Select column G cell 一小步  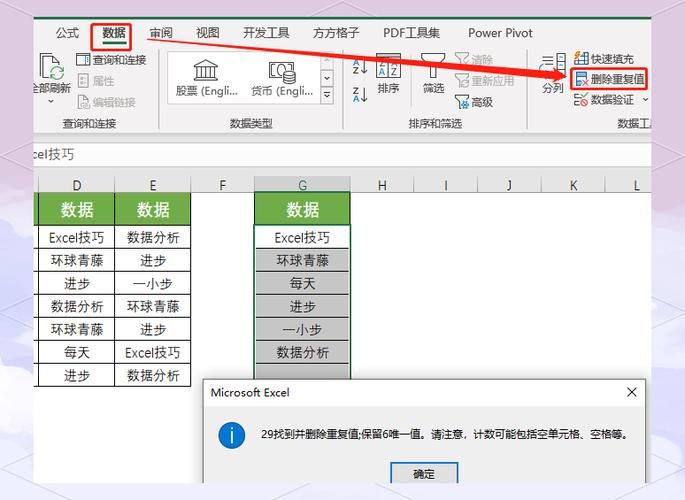[302, 329]
